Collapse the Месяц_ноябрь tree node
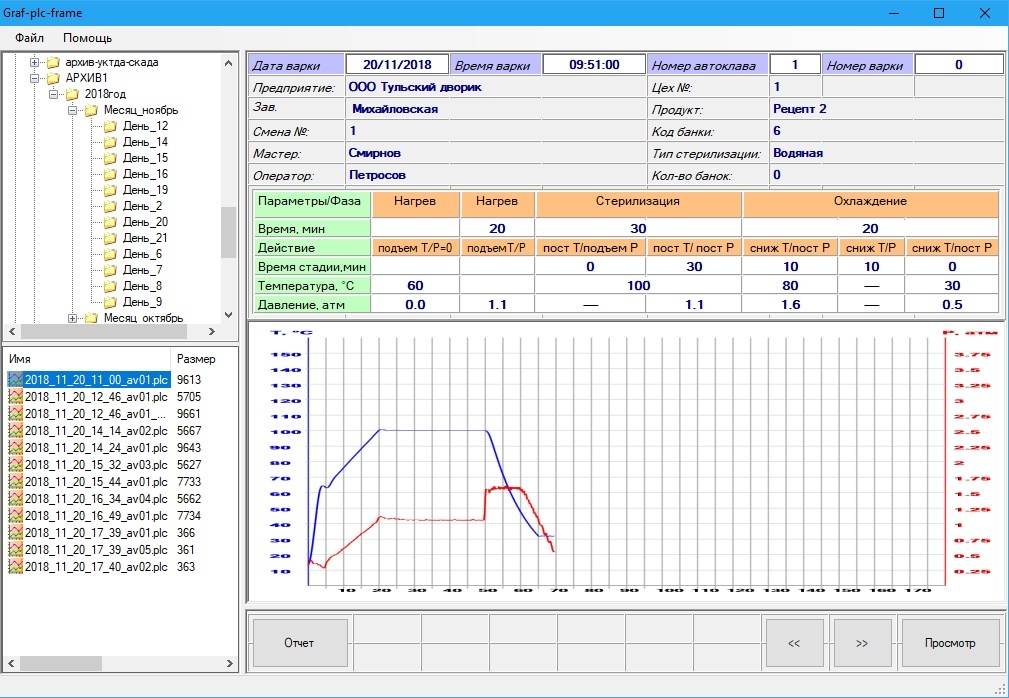The width and height of the screenshot is (1009, 698). coord(73,110)
